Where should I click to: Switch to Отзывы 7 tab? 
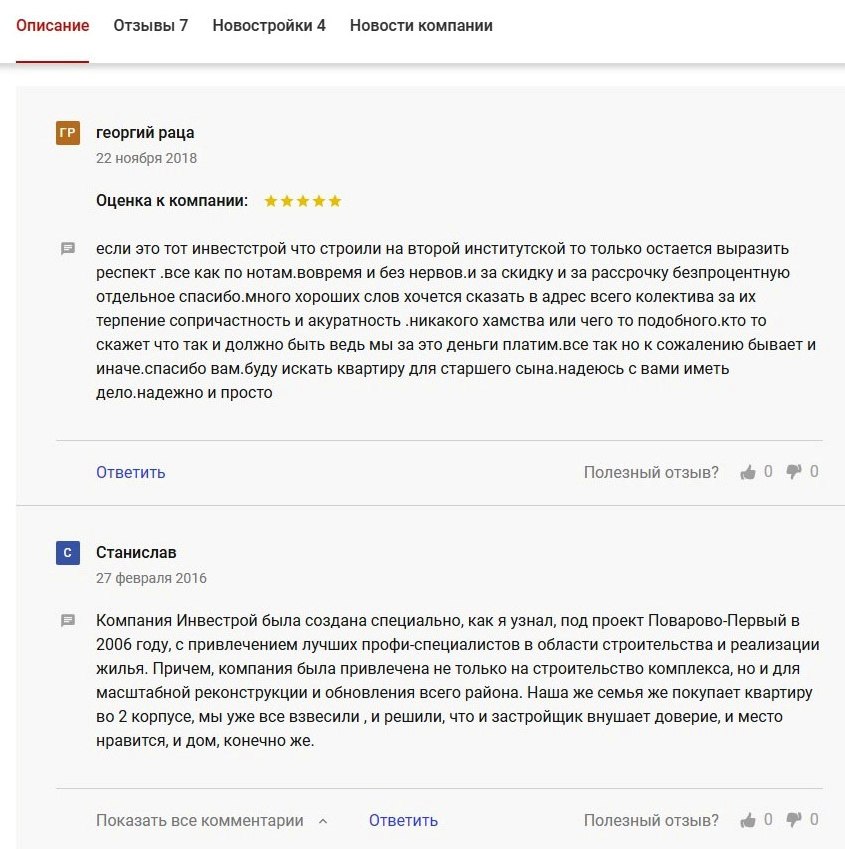tap(150, 25)
